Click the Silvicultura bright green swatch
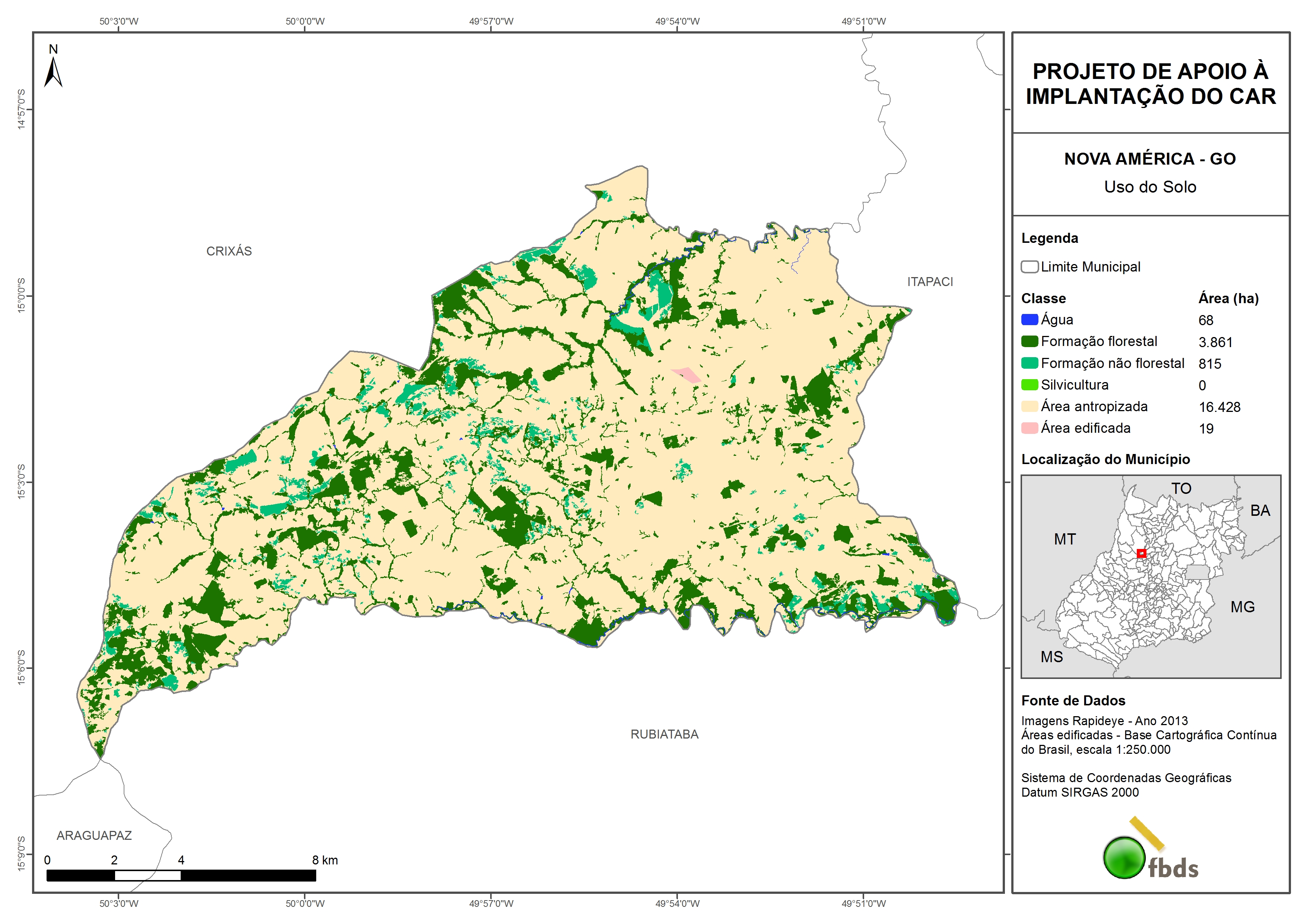The image size is (1307, 924). point(1029,385)
